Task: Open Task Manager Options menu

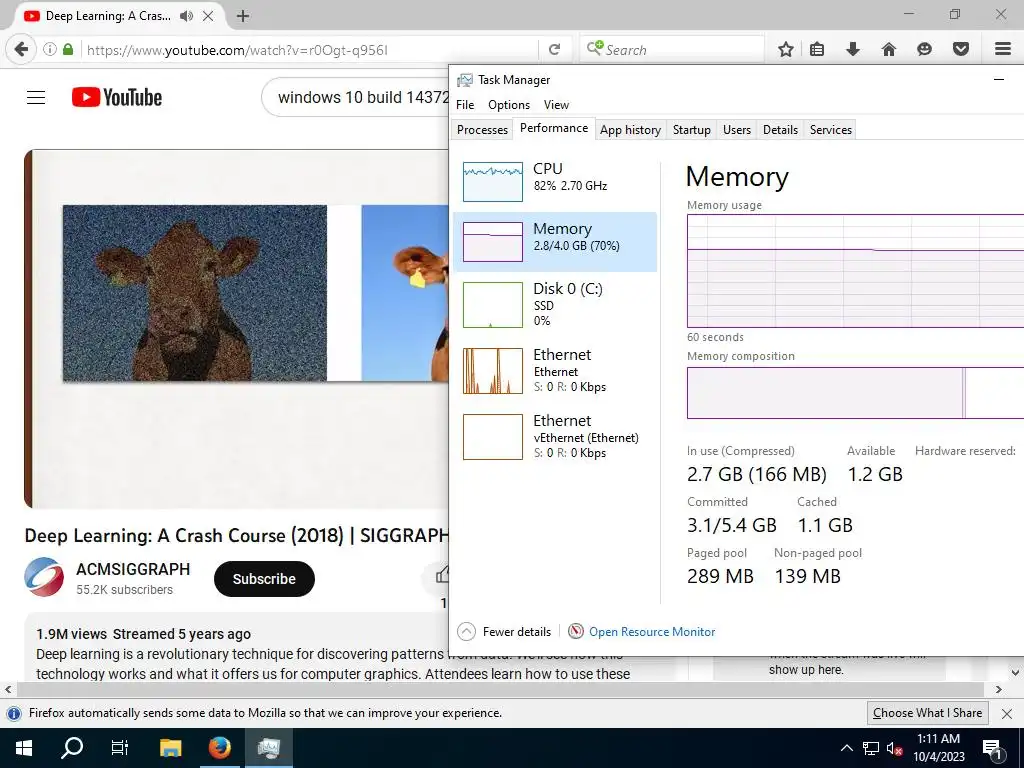Action: (x=509, y=104)
